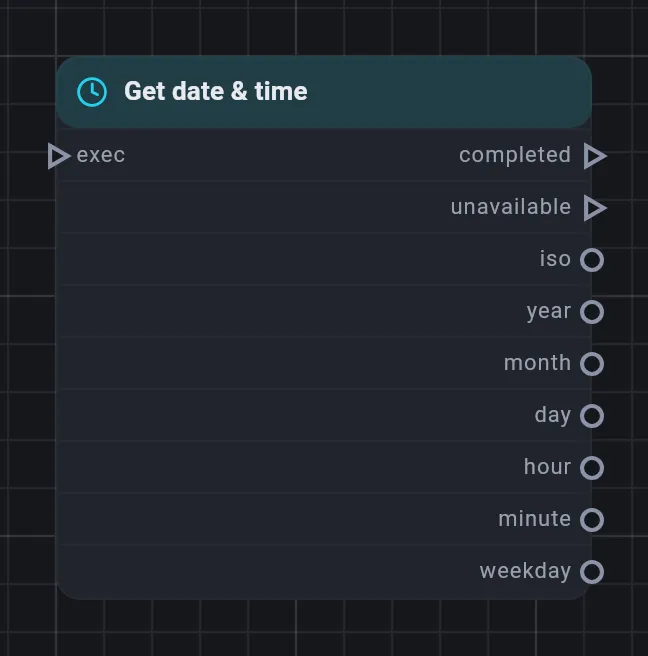The image size is (648, 656).
Task: Click the "year" label
Action: pyautogui.click(x=549, y=312)
